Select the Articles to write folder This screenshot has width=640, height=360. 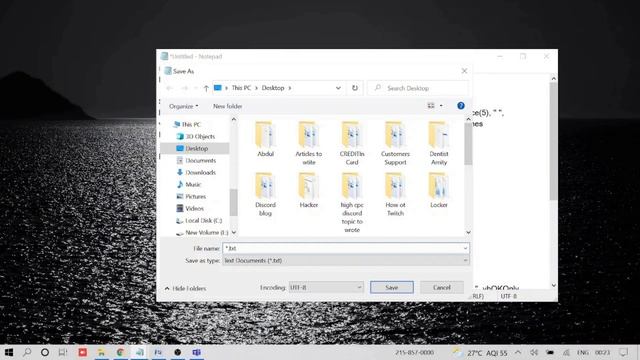[x=309, y=143]
